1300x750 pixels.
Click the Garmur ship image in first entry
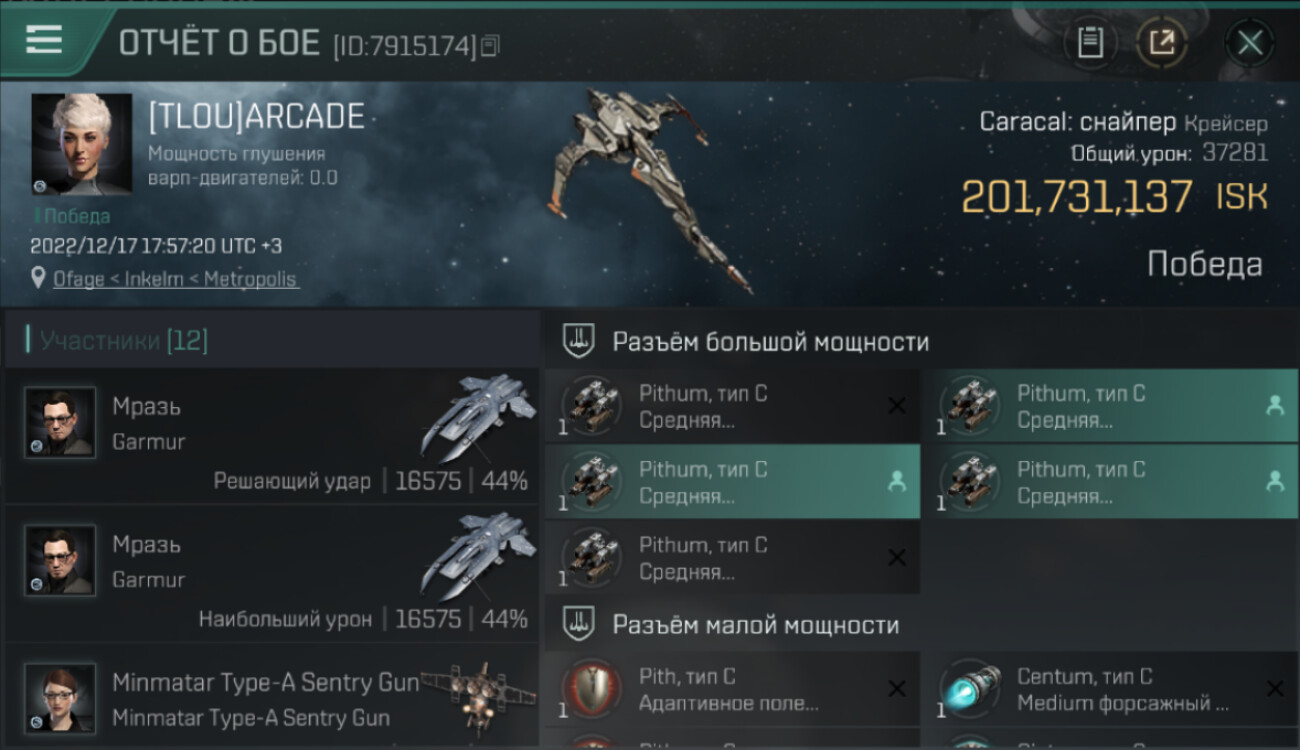pos(478,418)
